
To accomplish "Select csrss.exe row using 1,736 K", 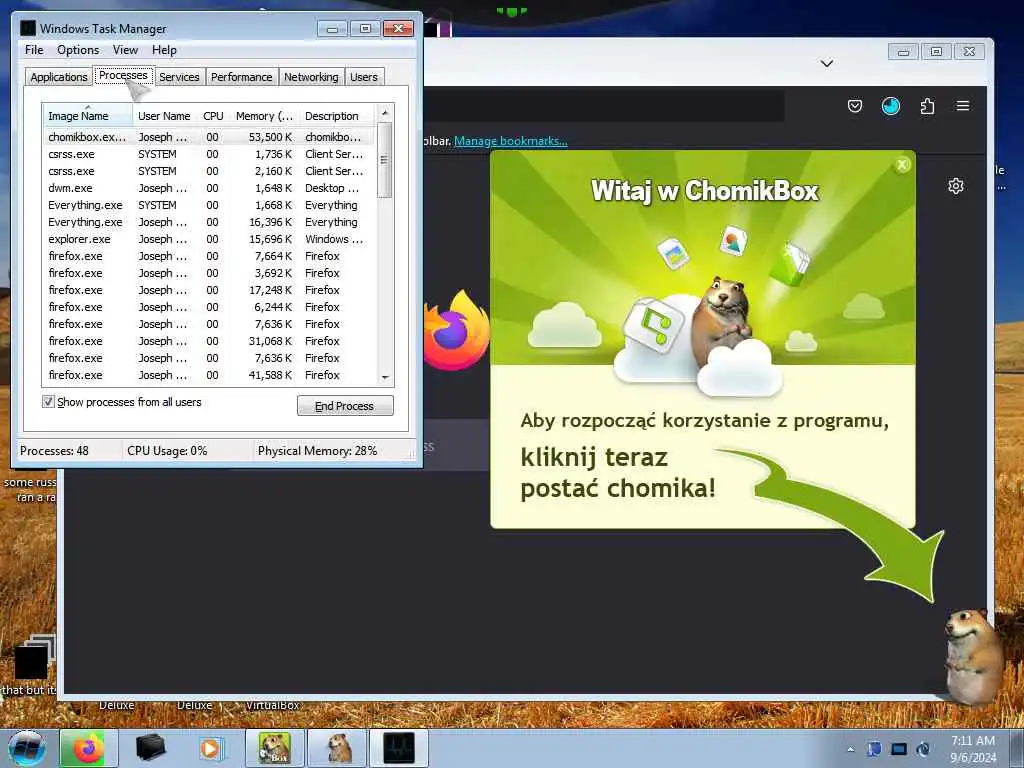I will tap(210, 154).
